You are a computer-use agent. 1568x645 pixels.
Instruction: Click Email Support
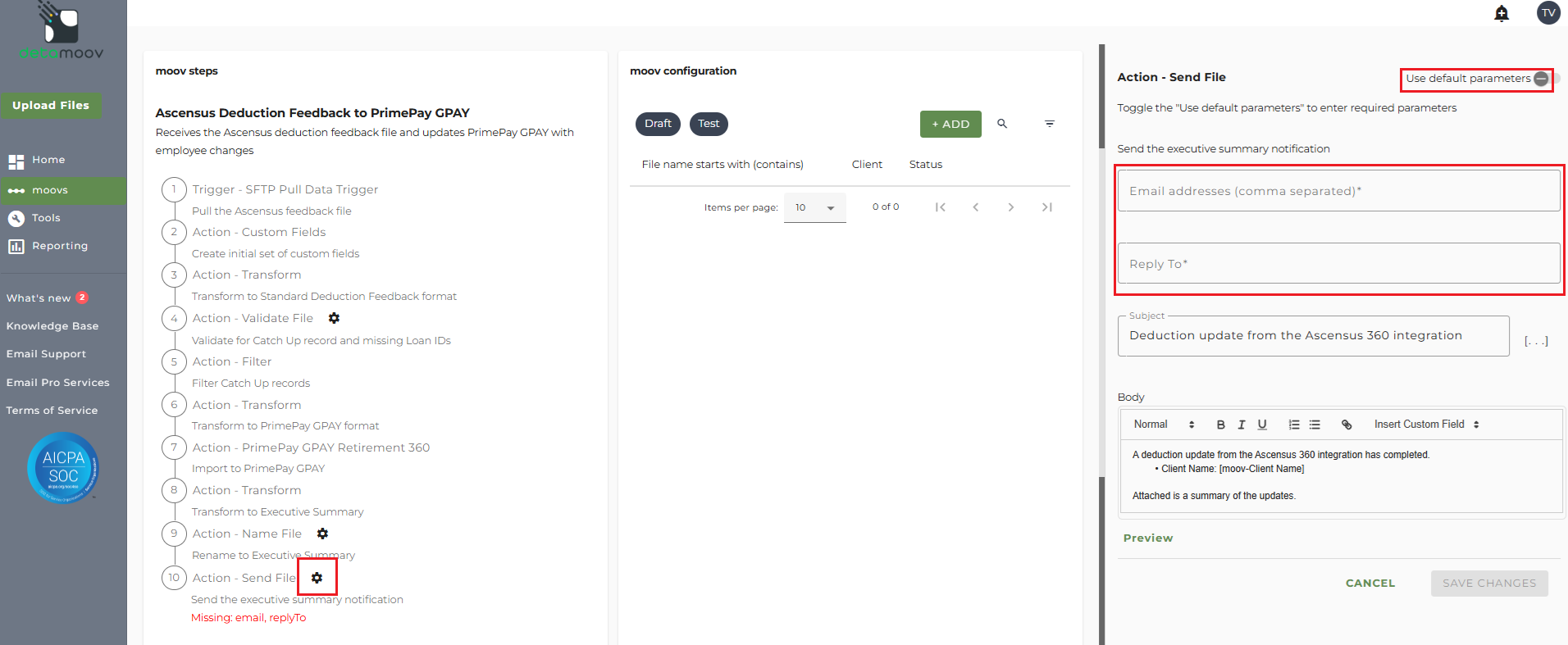coord(46,354)
